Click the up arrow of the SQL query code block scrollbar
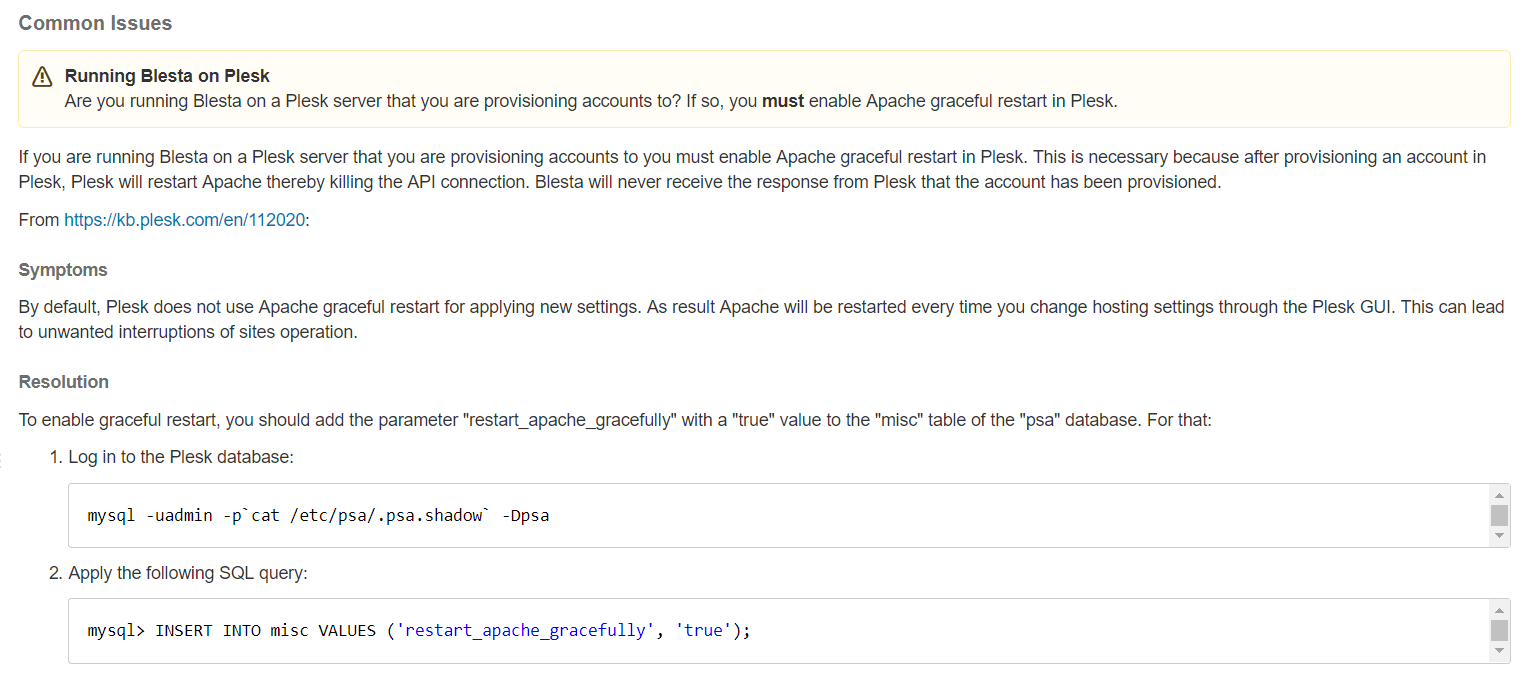1526x682 pixels. click(1499, 609)
